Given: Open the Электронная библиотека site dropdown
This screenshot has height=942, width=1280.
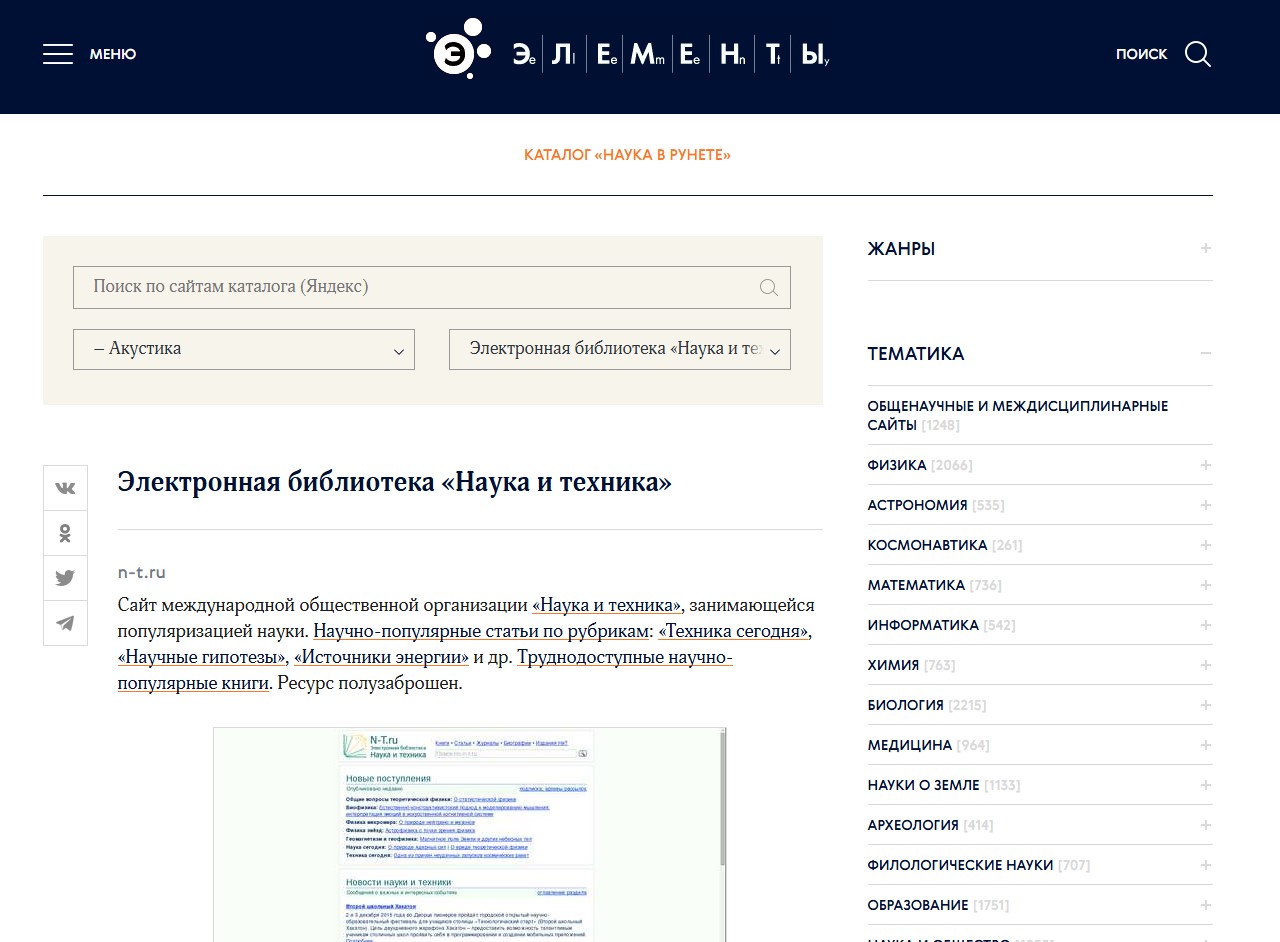Looking at the screenshot, I should [x=620, y=350].
